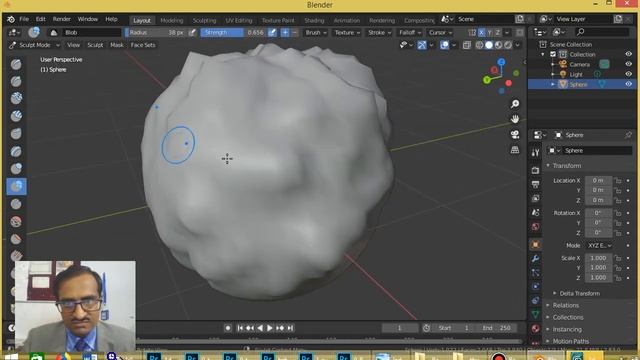Click the Blob brush preview thumbnail
Image resolution: width=640 pixels, height=360 pixels.
click(x=34, y=32)
